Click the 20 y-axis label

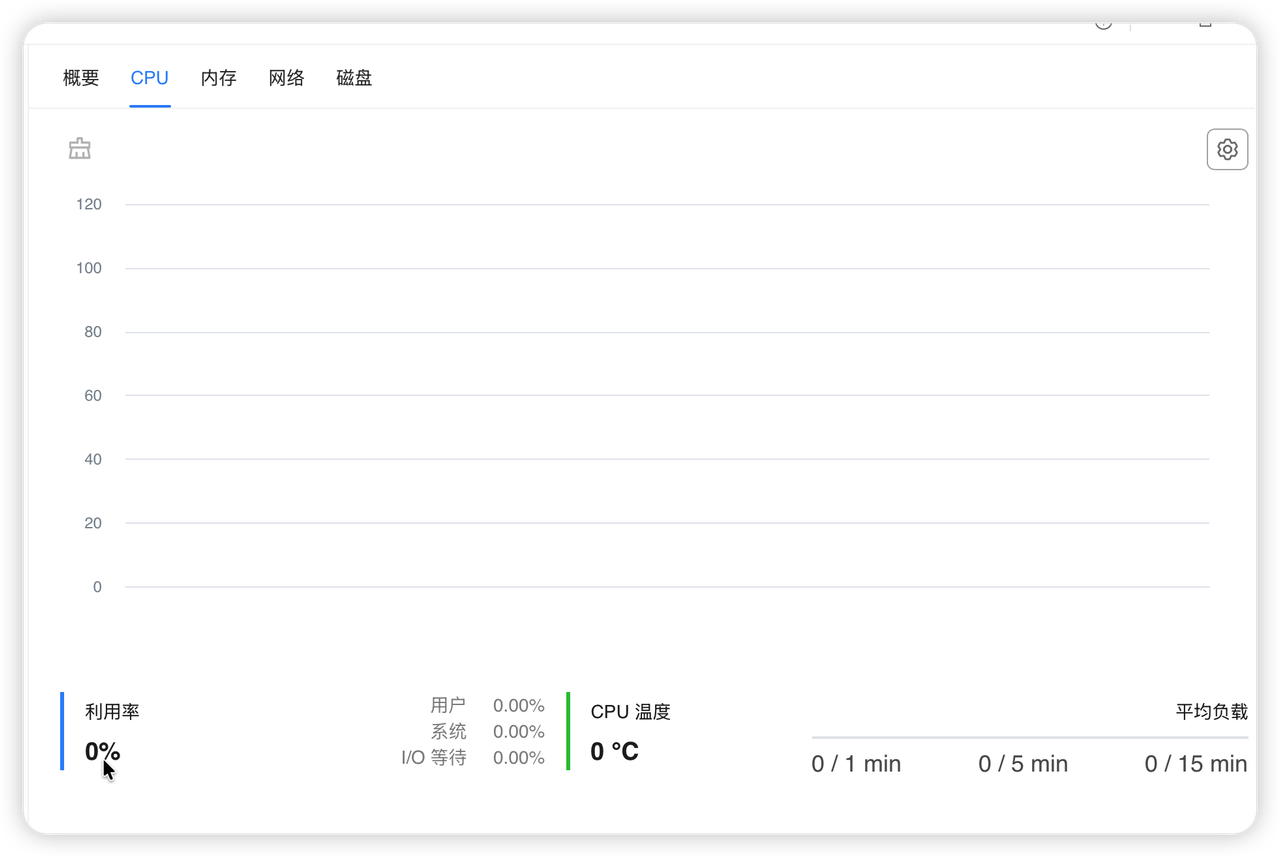[93, 523]
